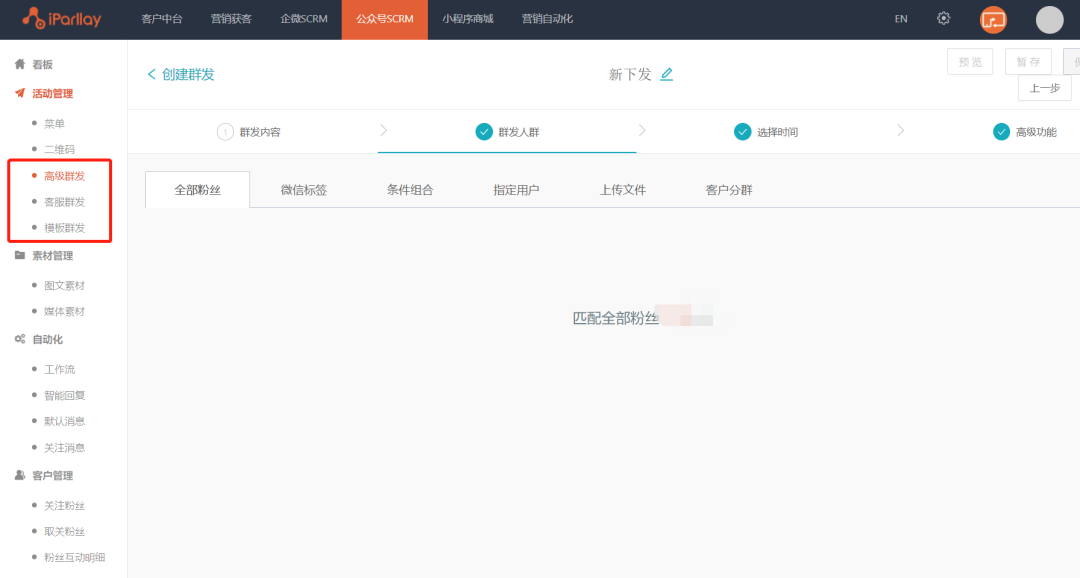Screen dimensions: 1080x578
Task: Open 工作流 in the sidebar
Action: pyautogui.click(x=59, y=370)
